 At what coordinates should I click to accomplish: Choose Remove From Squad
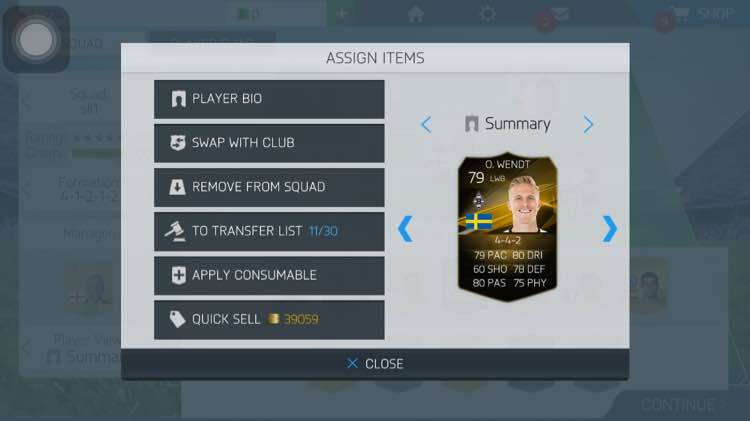point(269,187)
